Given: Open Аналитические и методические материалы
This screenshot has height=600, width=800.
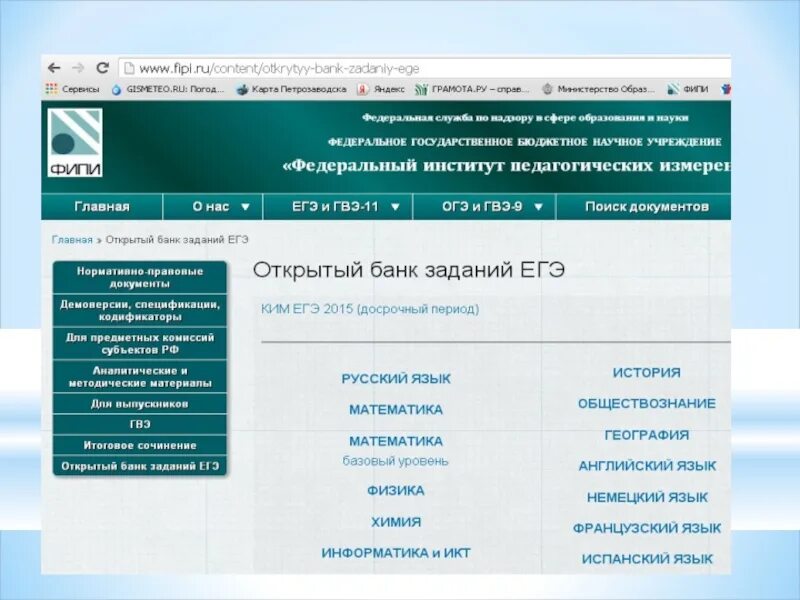Looking at the screenshot, I should (x=140, y=377).
